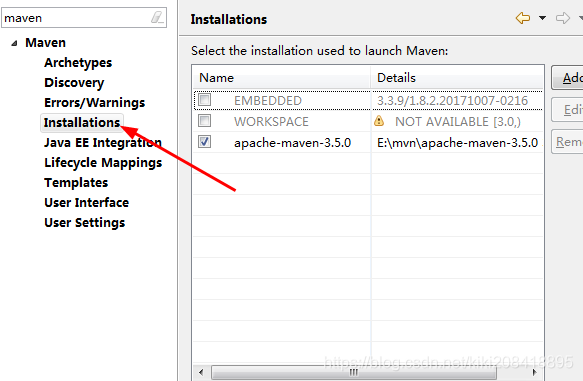Open the Discovery preferences page
583x381 pixels.
click(x=74, y=83)
